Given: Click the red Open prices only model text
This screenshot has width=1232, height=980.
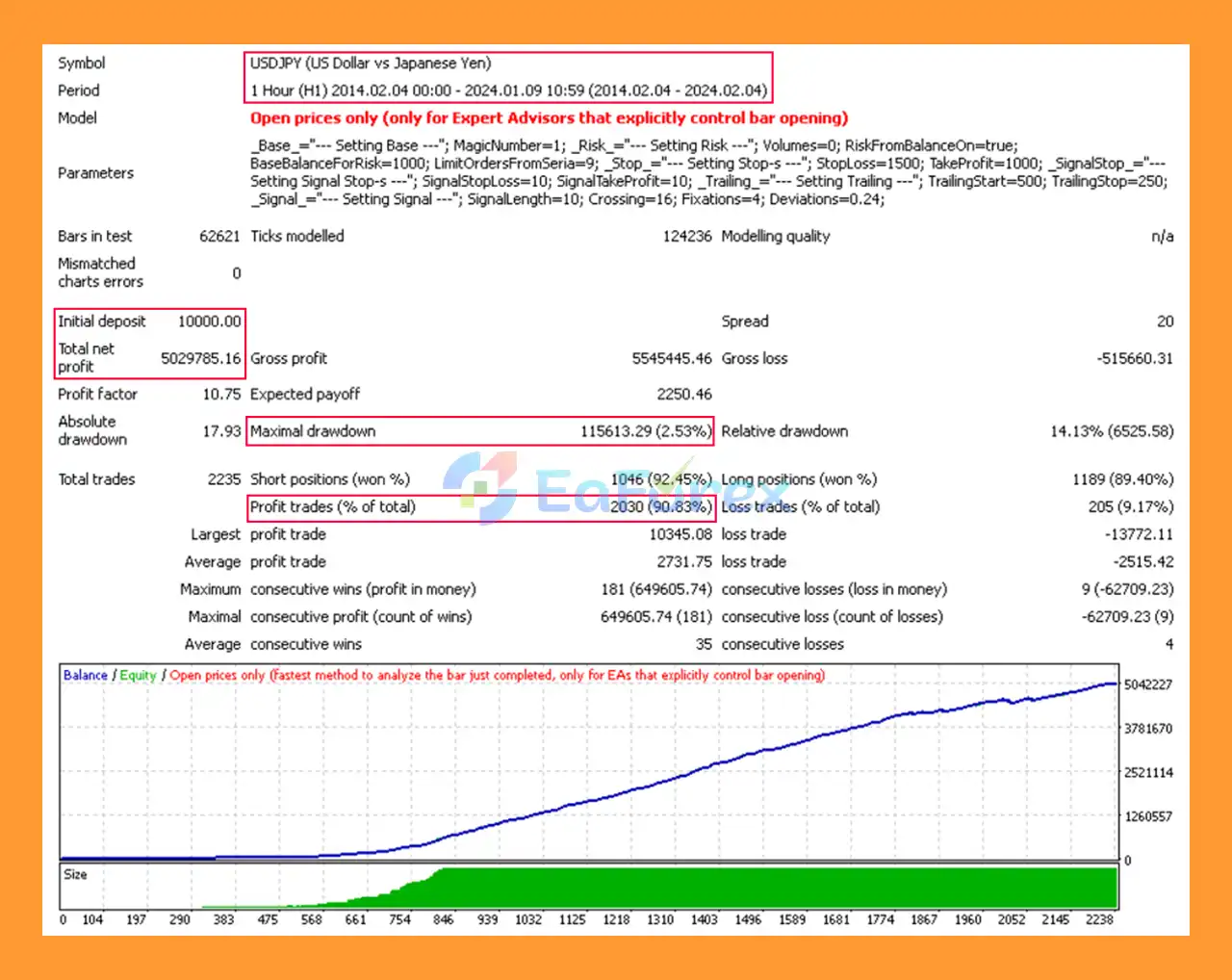Looking at the screenshot, I should pos(549,118).
